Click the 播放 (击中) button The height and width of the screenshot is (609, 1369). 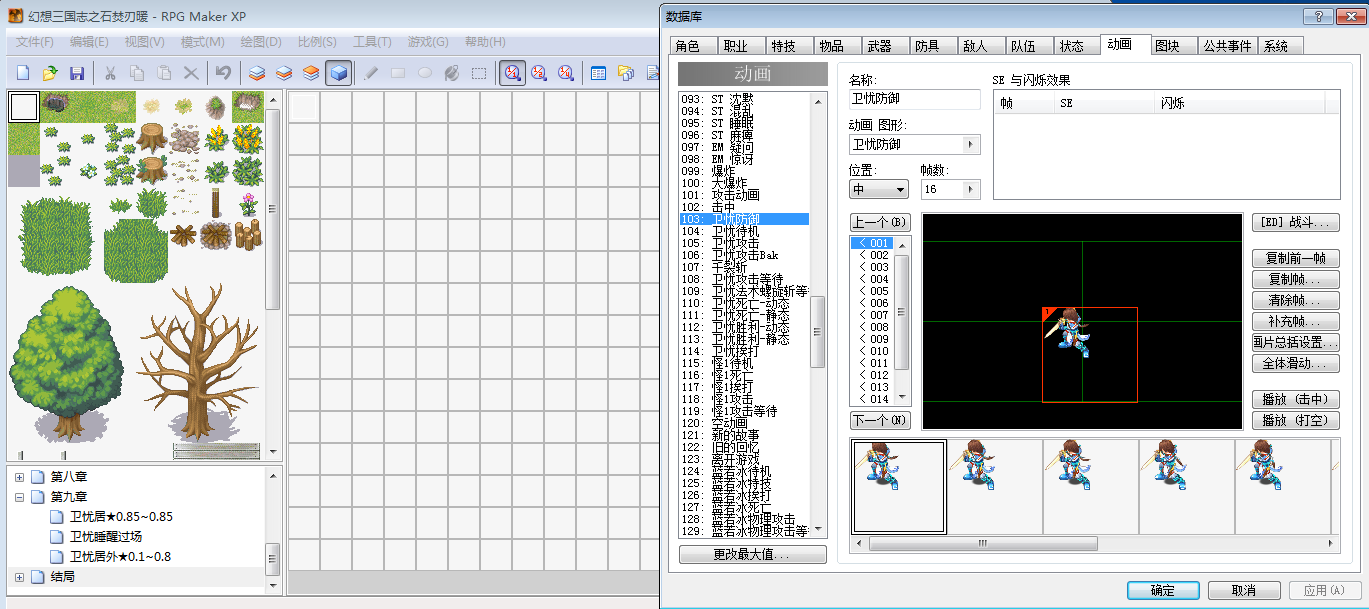coord(1296,399)
